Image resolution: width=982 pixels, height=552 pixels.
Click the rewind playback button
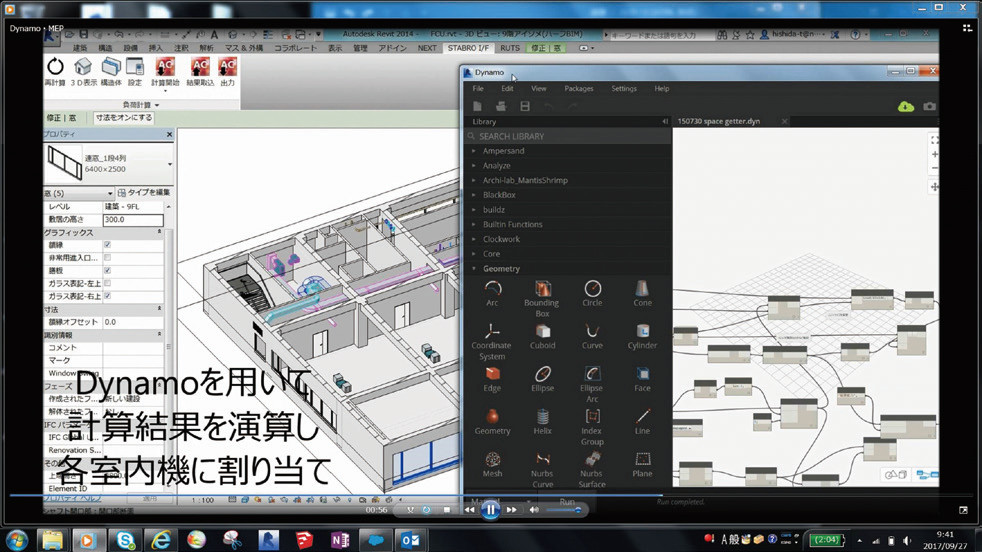[x=469, y=510]
